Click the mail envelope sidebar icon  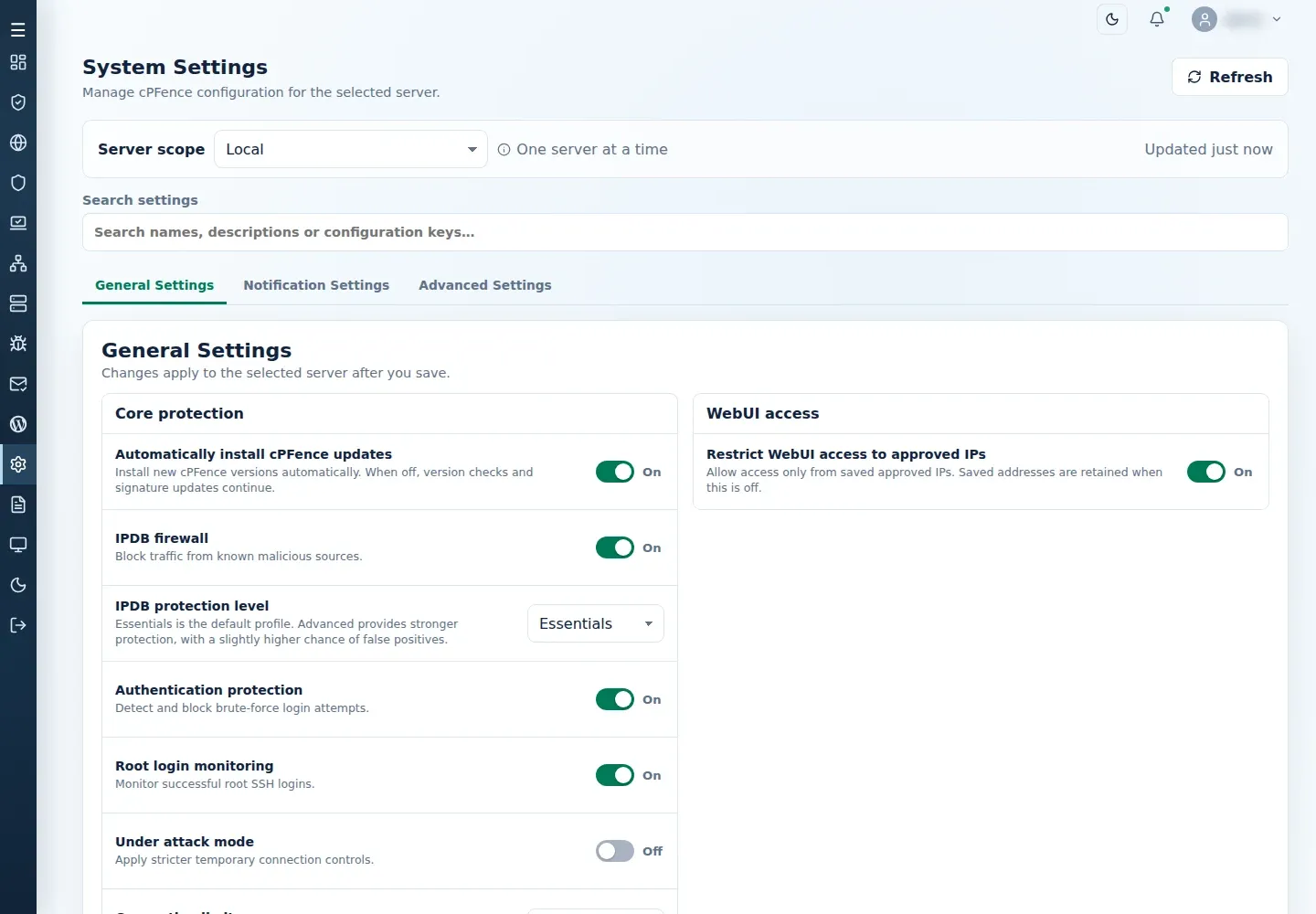(18, 384)
